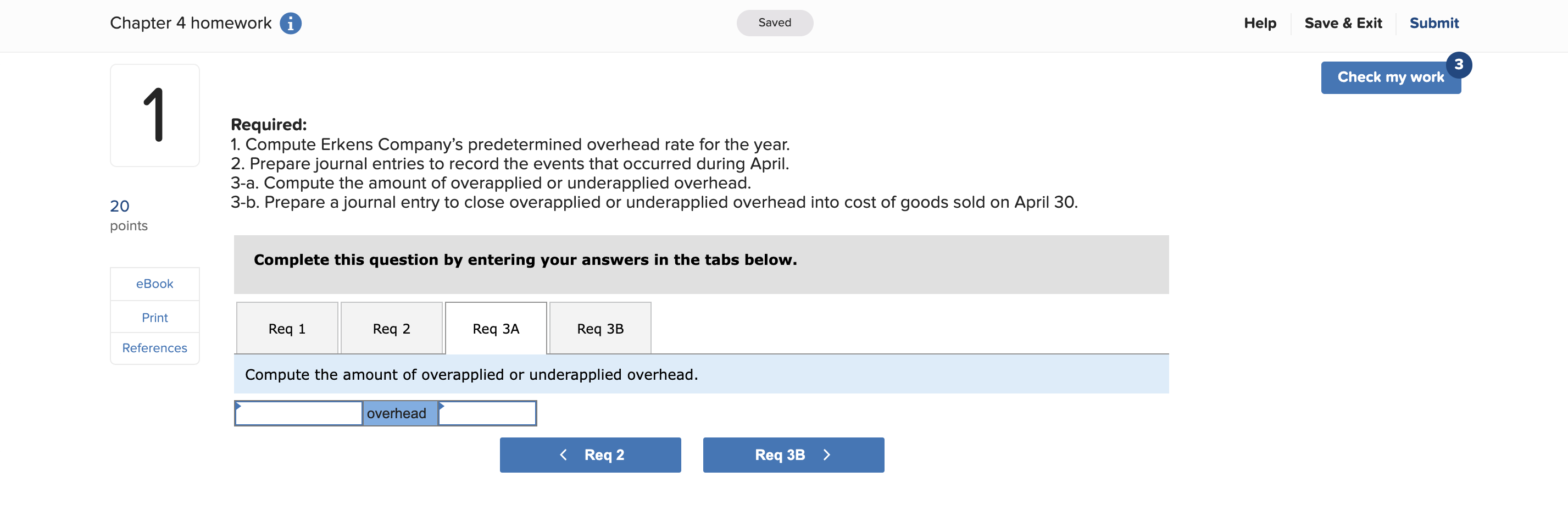Click Save & Exit
1568x510 pixels.
click(1343, 23)
